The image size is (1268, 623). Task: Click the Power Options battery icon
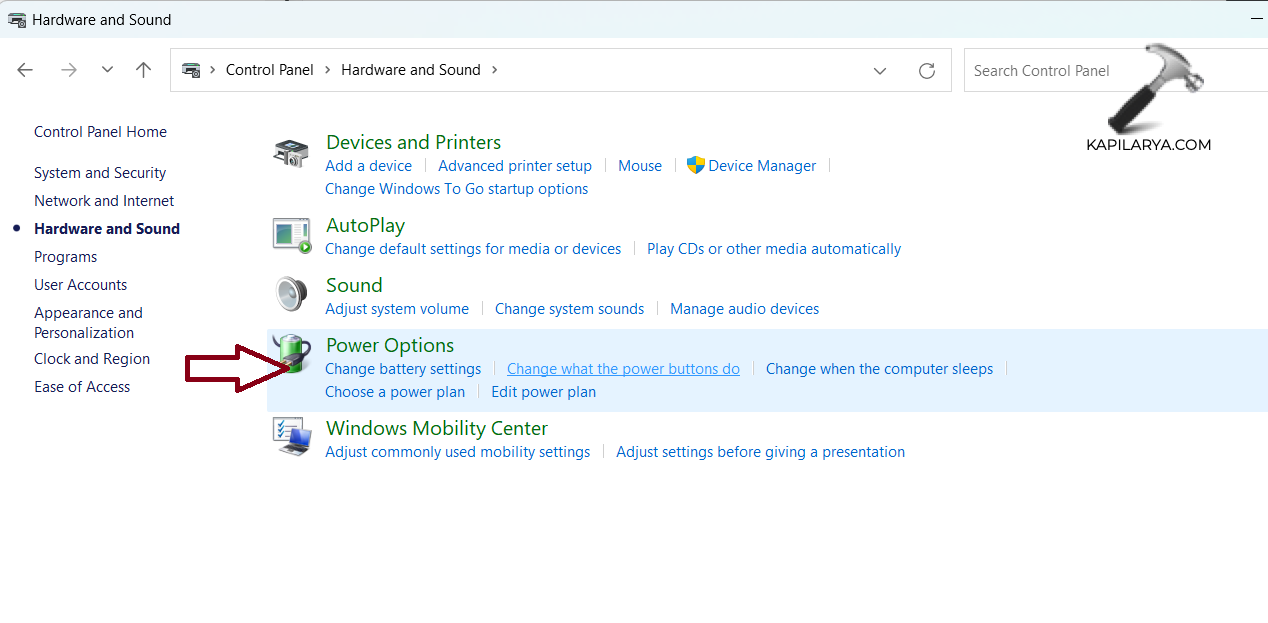click(x=292, y=355)
